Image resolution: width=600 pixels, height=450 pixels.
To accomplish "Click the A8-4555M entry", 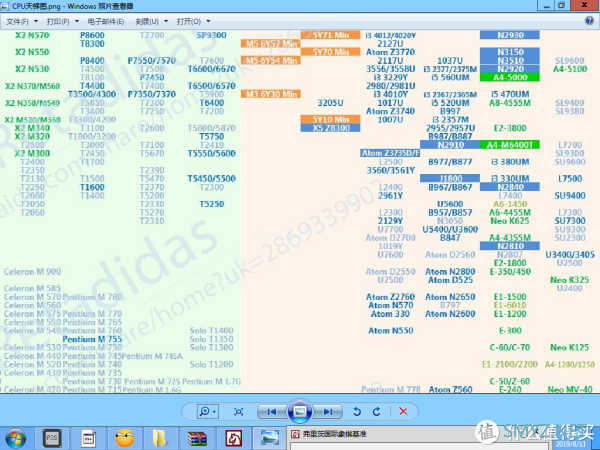I will 510,103.
